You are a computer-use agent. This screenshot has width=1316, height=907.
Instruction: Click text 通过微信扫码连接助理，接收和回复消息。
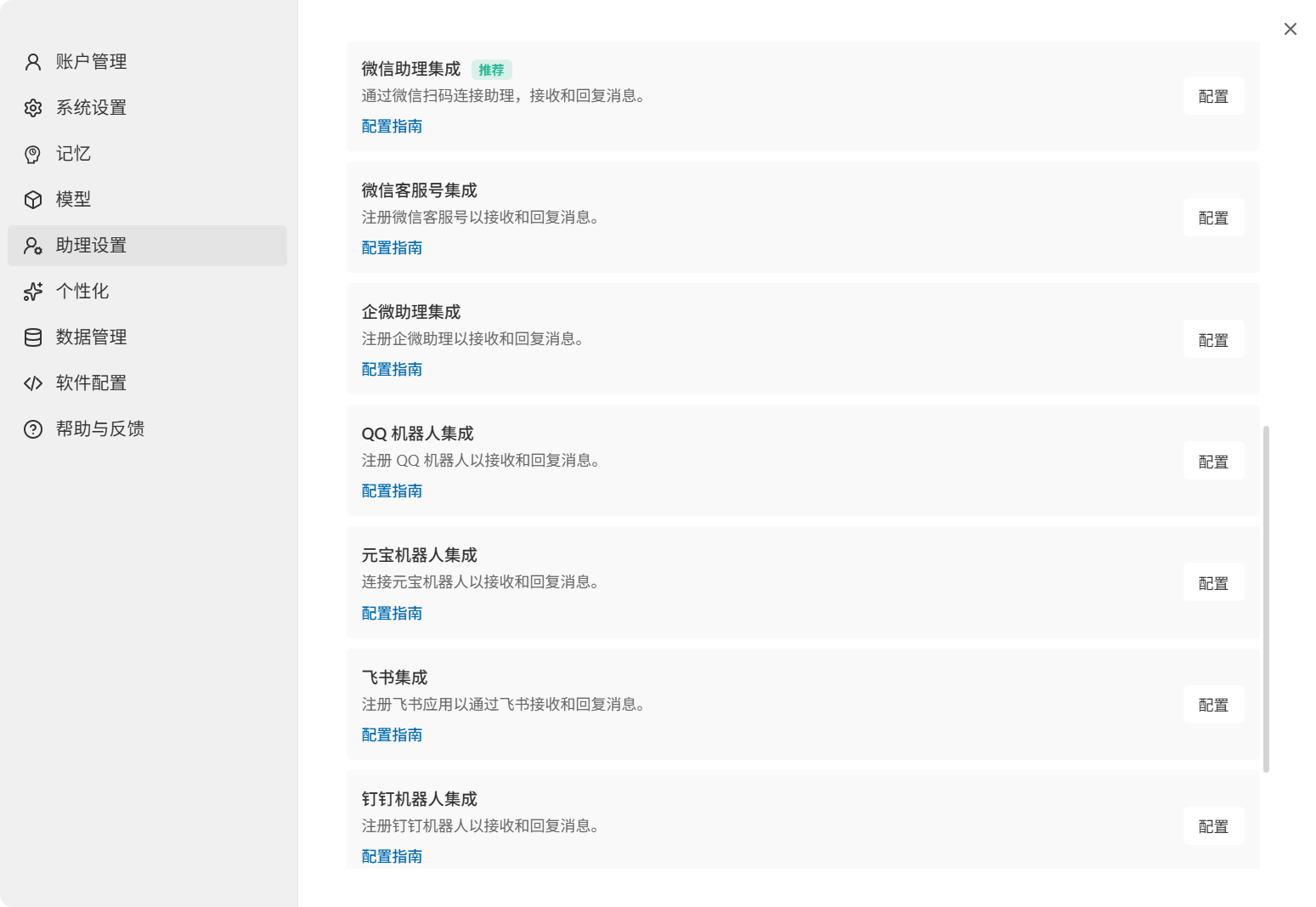[506, 96]
